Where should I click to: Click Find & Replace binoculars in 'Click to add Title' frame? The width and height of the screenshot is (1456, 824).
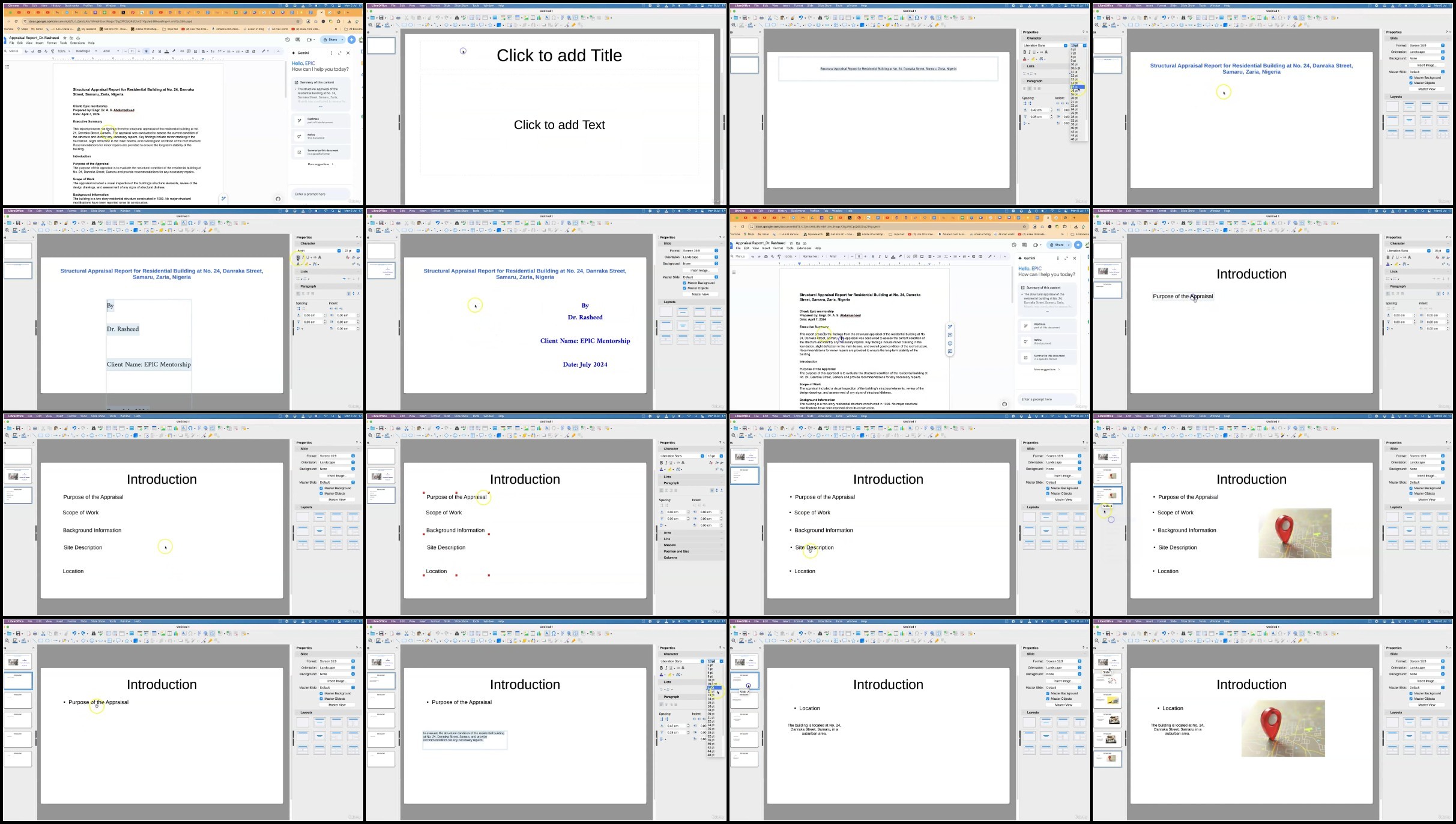click(457, 18)
